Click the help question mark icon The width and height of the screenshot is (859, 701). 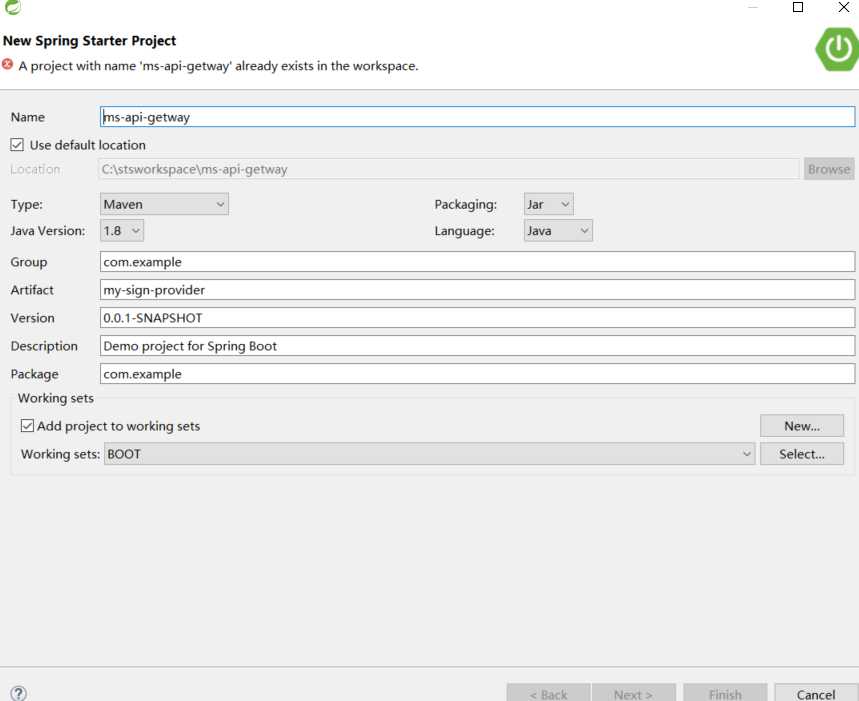(x=18, y=693)
